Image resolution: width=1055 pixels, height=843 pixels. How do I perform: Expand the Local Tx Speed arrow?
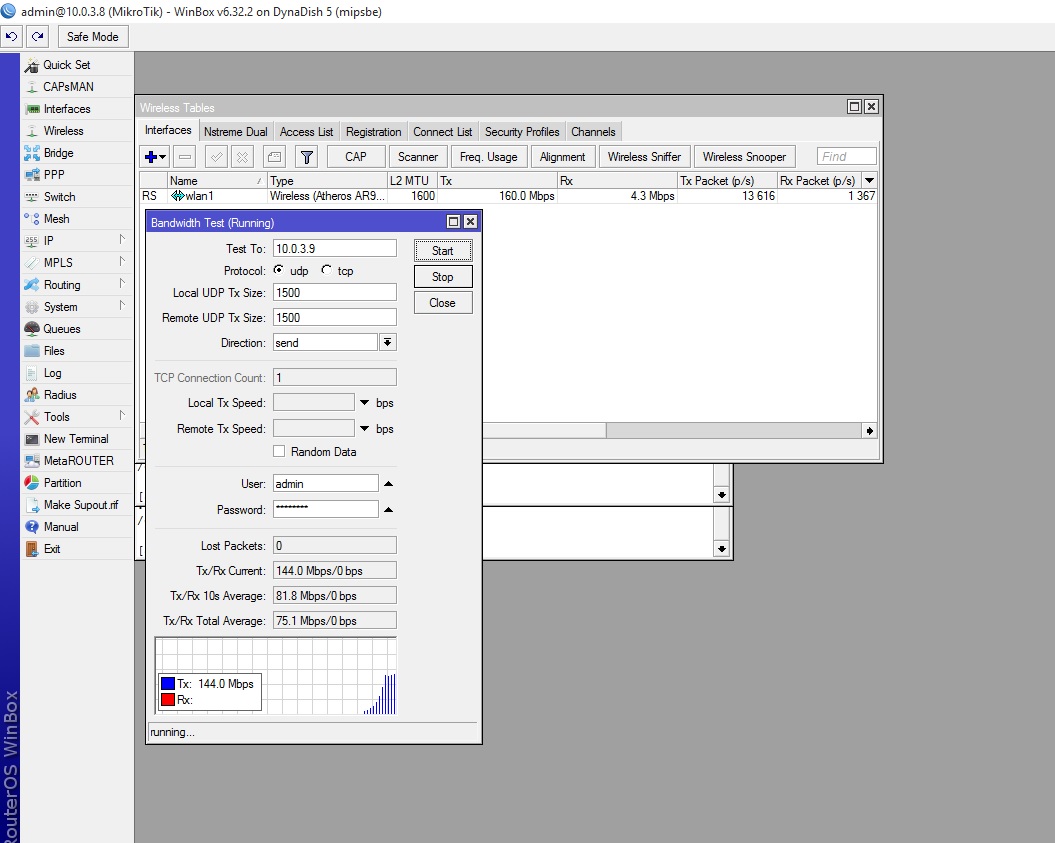click(x=365, y=403)
